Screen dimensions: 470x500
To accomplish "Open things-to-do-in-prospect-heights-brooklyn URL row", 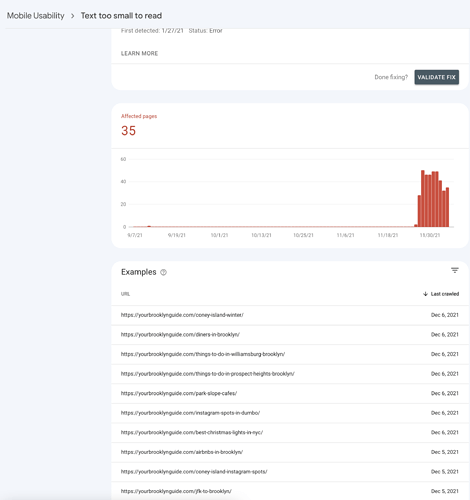I will (x=290, y=374).
